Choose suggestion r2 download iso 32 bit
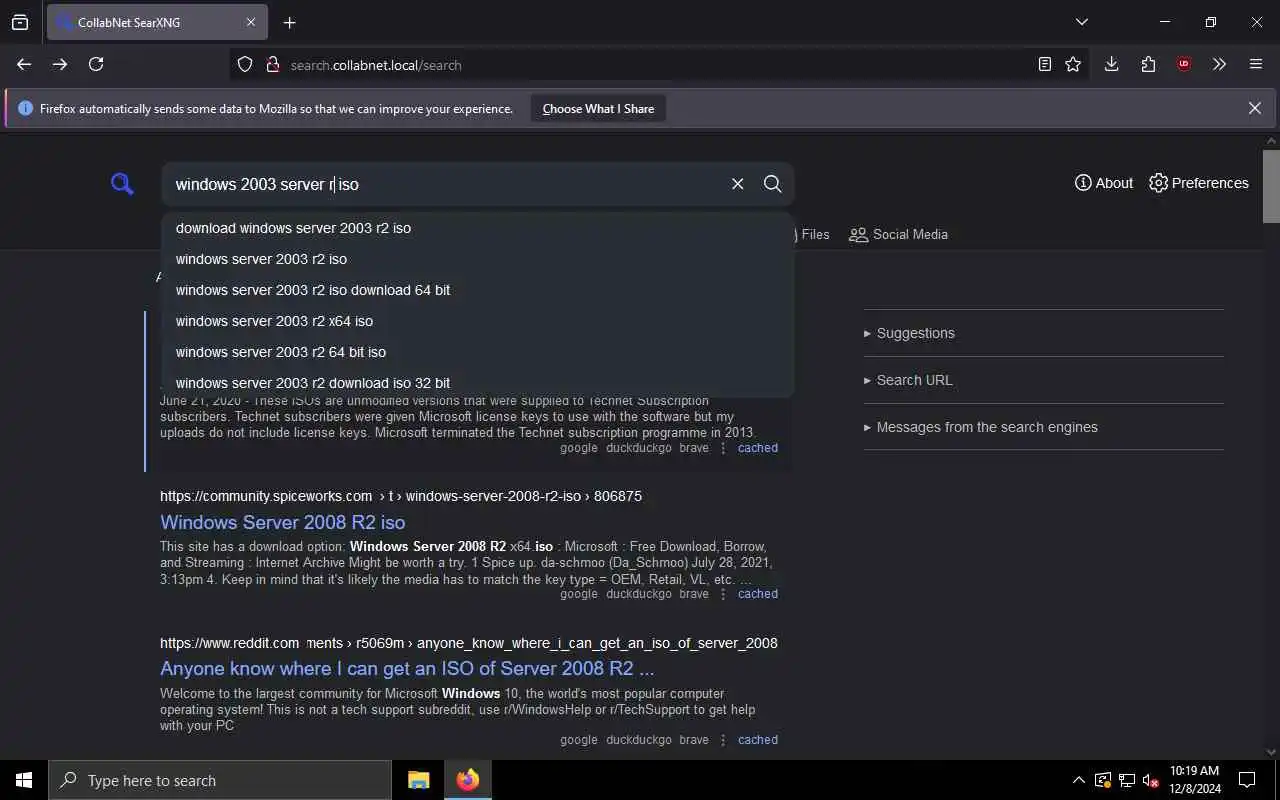This screenshot has width=1280, height=800. 478,383
